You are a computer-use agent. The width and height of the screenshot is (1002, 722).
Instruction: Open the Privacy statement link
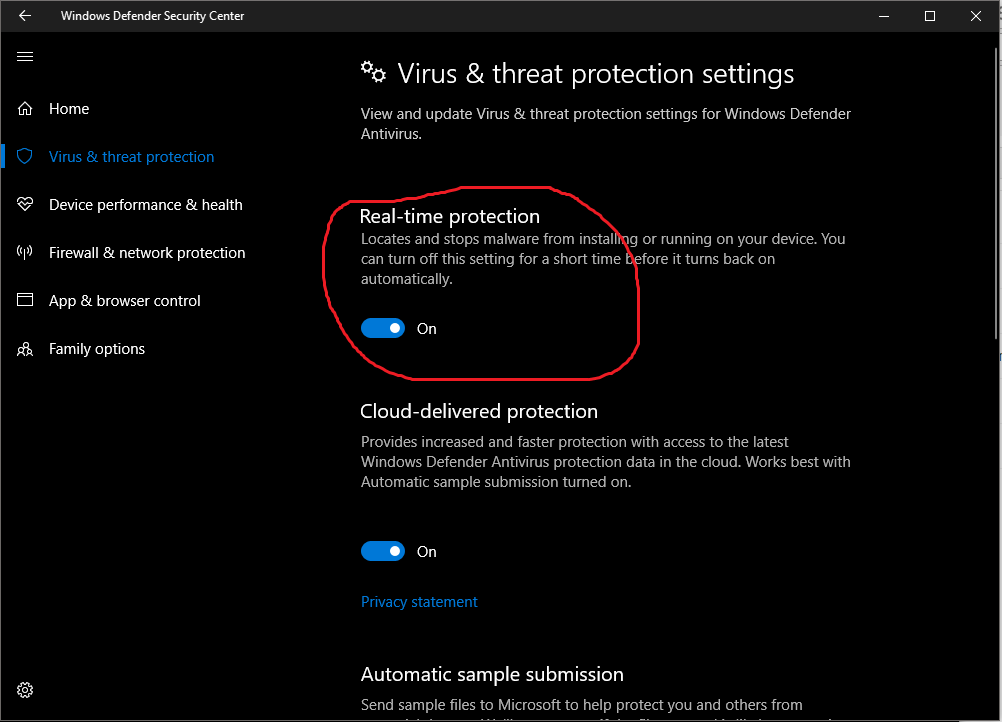click(x=419, y=602)
